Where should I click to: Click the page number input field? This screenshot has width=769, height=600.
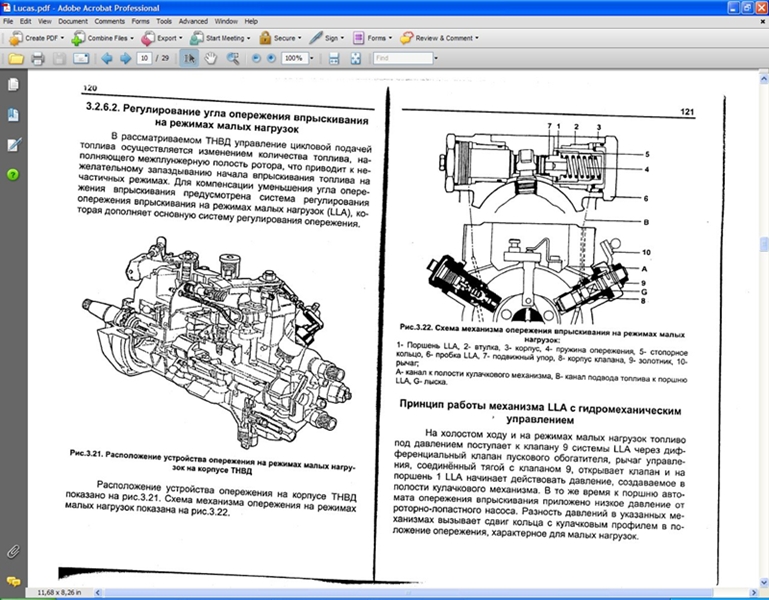click(146, 59)
